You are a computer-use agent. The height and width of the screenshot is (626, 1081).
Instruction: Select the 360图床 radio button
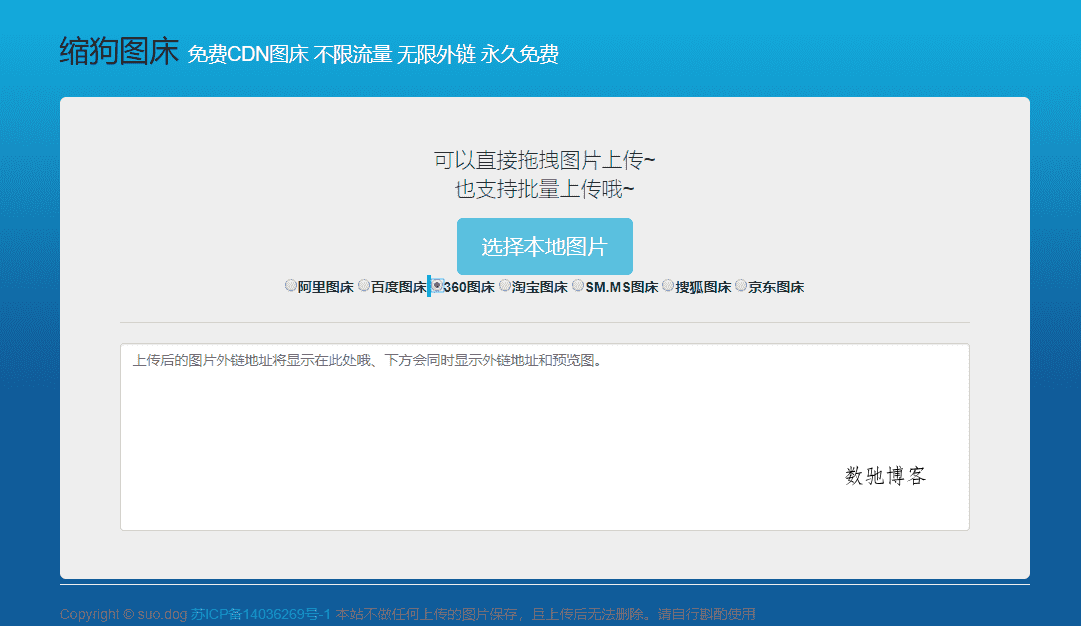pos(437,285)
